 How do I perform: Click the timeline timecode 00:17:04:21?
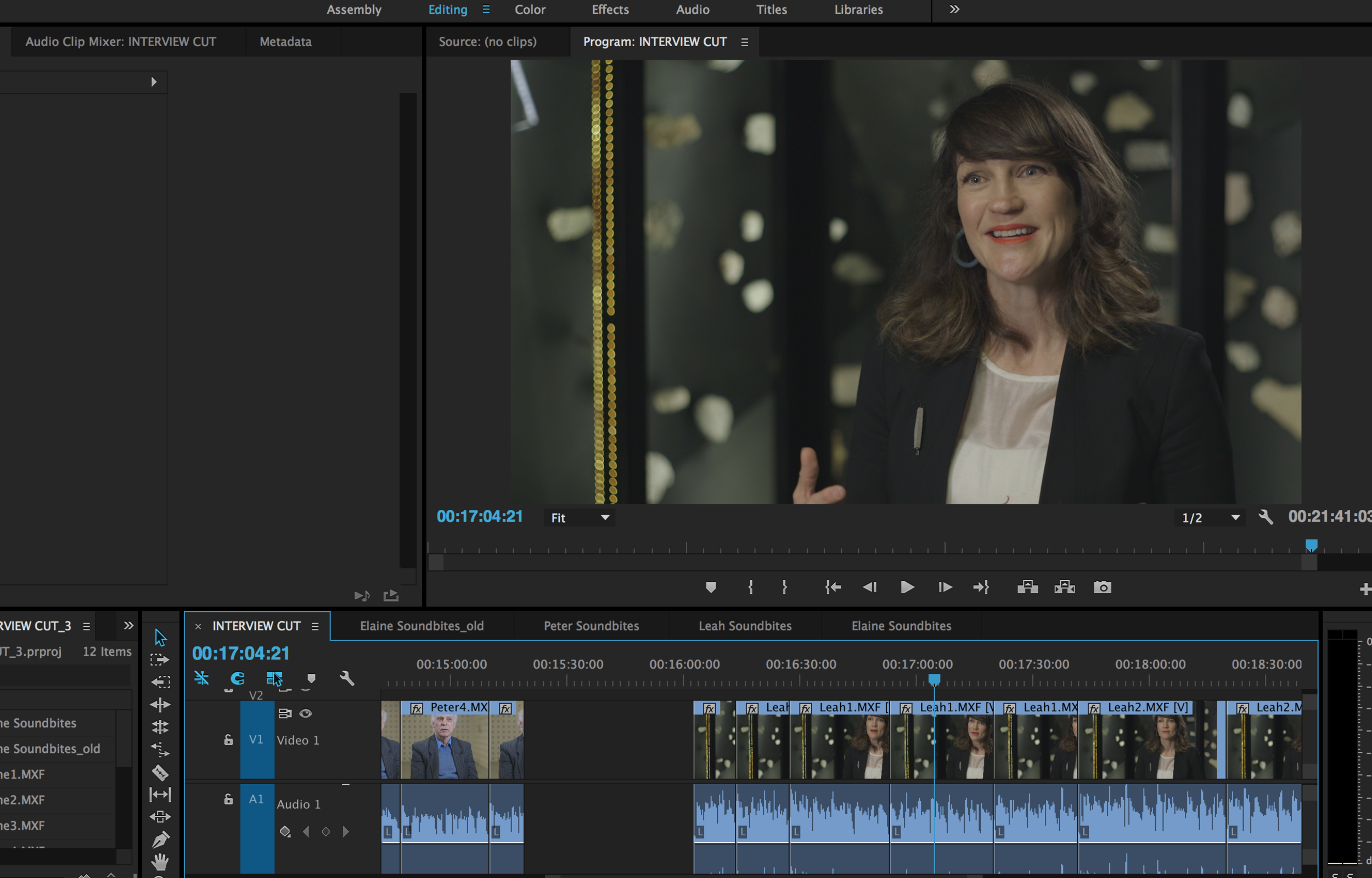pos(240,654)
